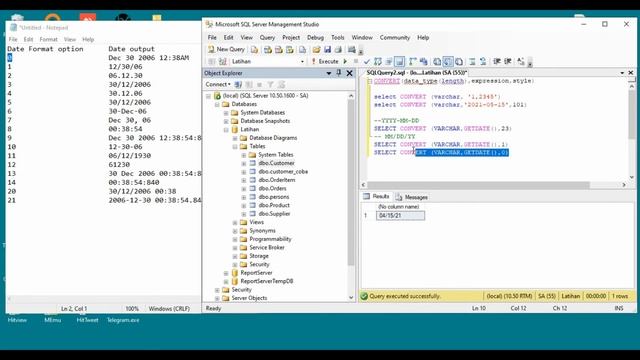
Task: Open the Query menu in SSMS
Action: [x=267, y=38]
